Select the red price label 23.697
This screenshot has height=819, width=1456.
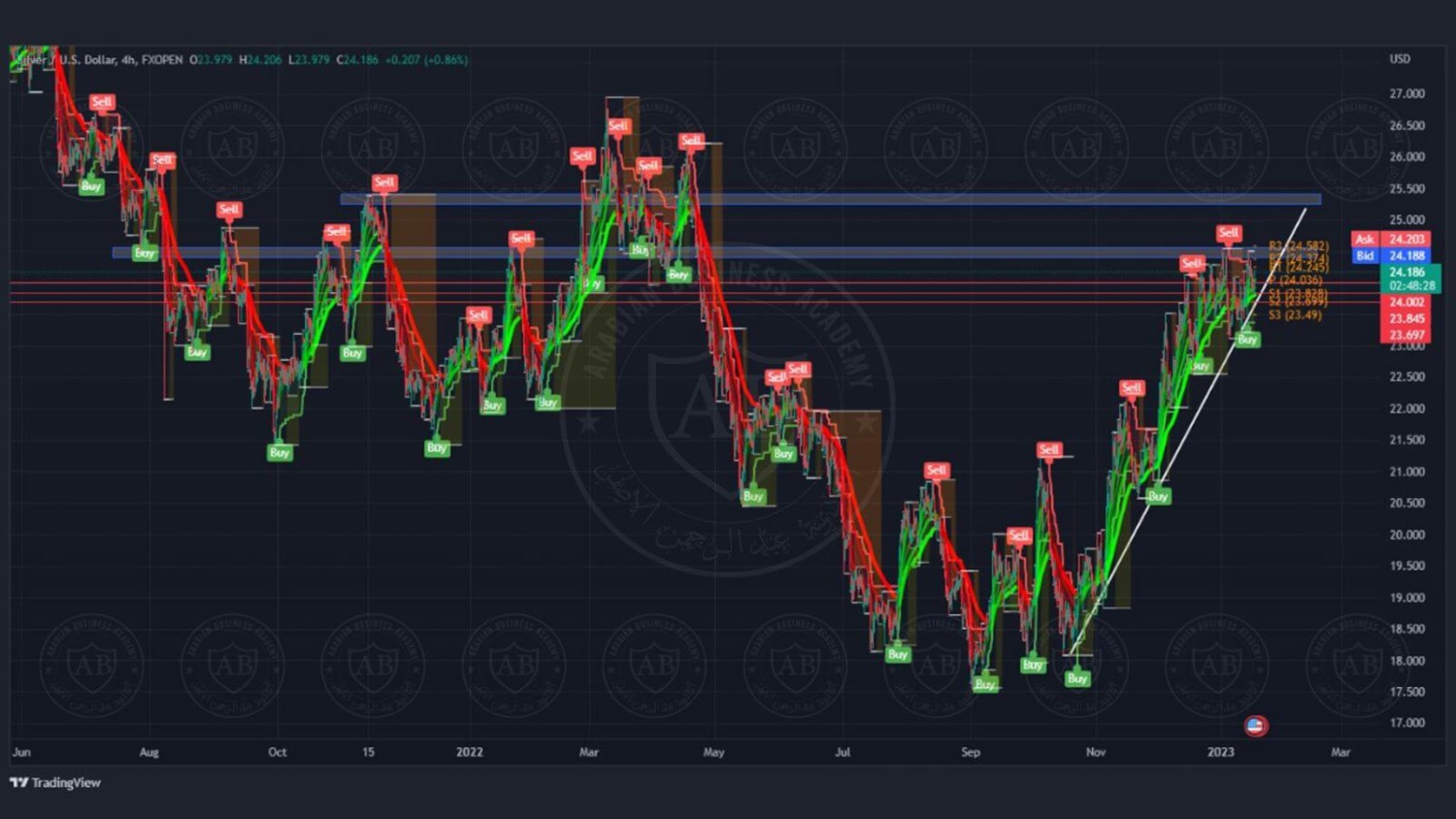coord(1406,336)
